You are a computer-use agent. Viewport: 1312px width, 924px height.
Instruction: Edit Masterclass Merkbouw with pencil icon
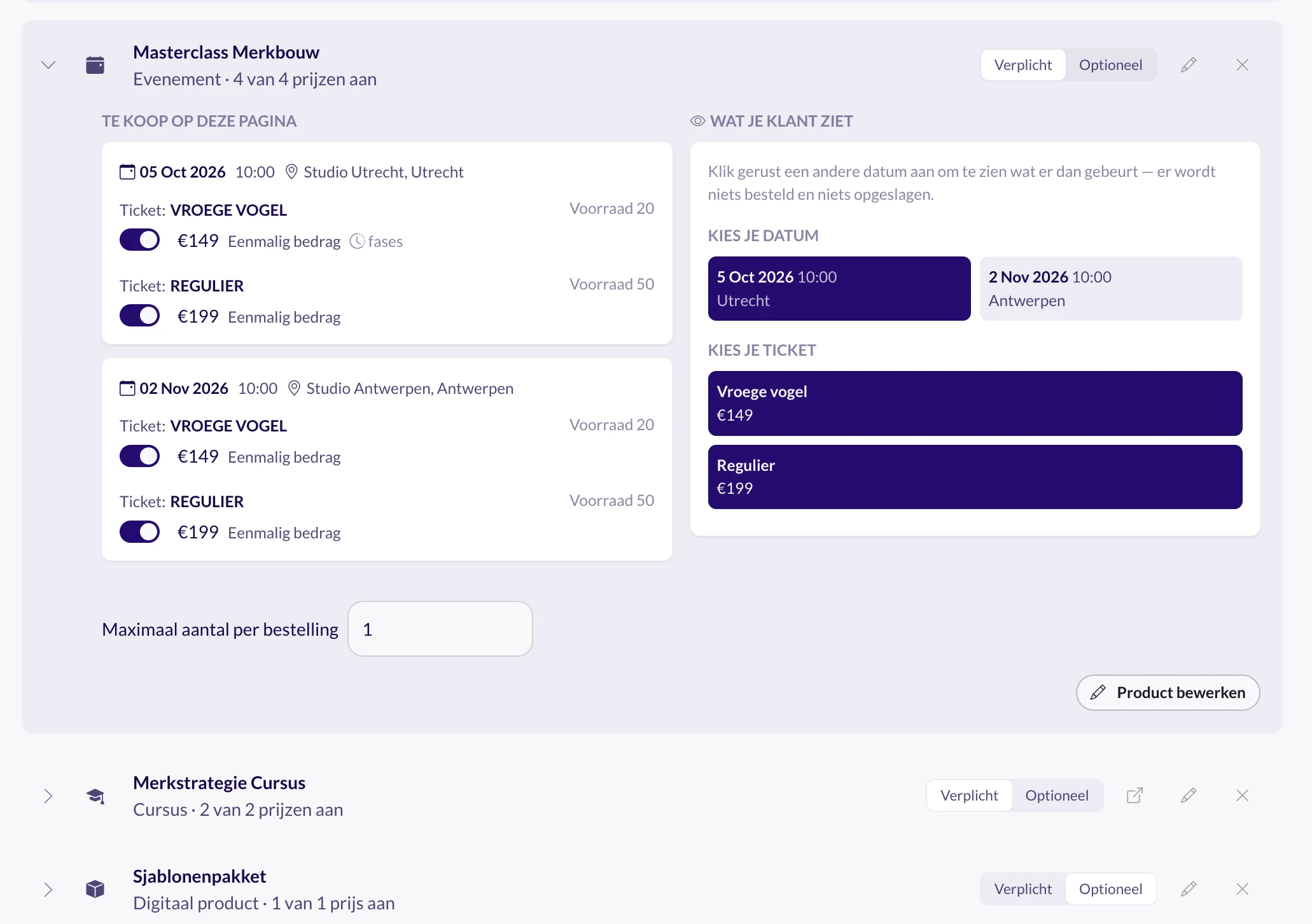click(x=1189, y=65)
